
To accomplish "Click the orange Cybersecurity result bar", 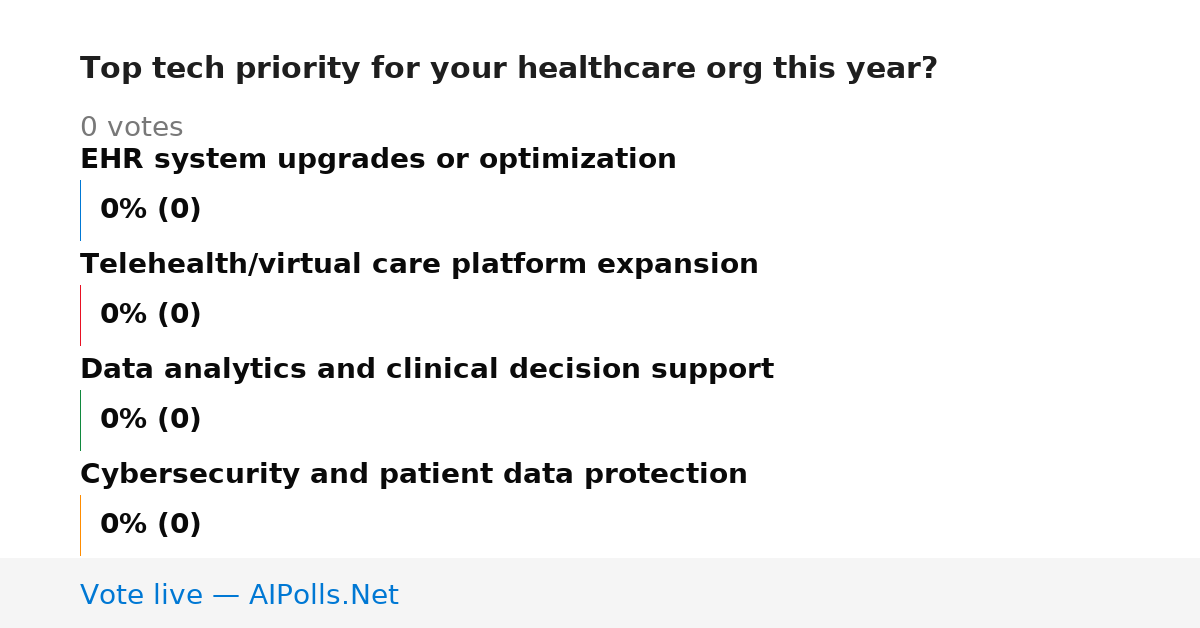I will click(x=81, y=525).
